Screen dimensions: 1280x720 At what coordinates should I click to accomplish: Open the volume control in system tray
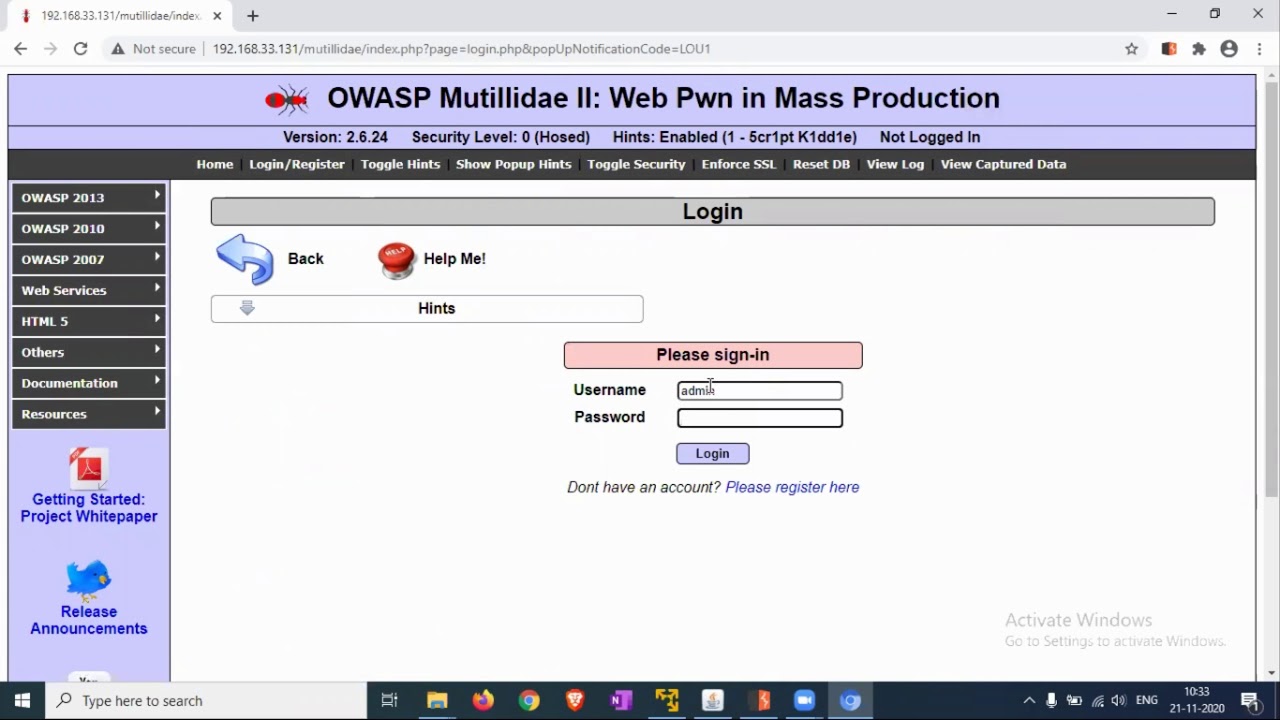(1119, 701)
